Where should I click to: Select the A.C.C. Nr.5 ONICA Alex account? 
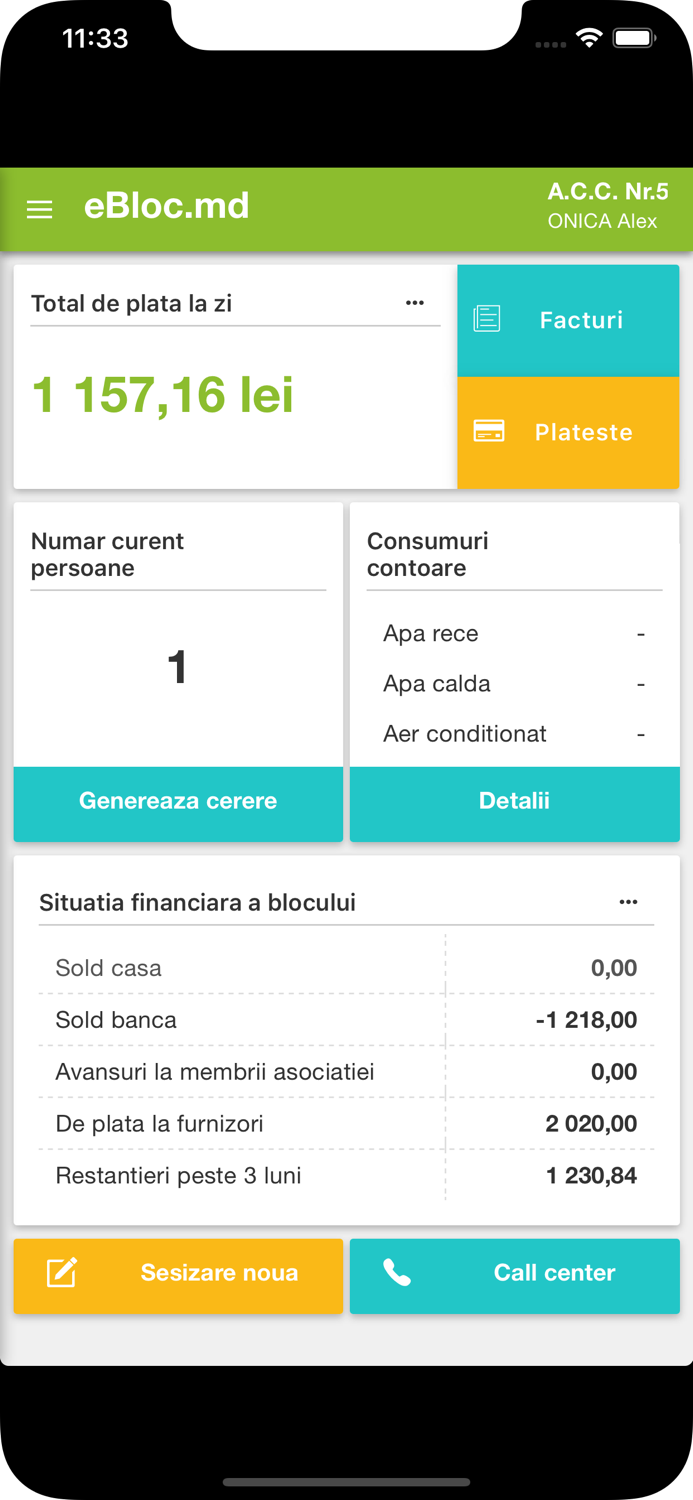click(x=607, y=206)
